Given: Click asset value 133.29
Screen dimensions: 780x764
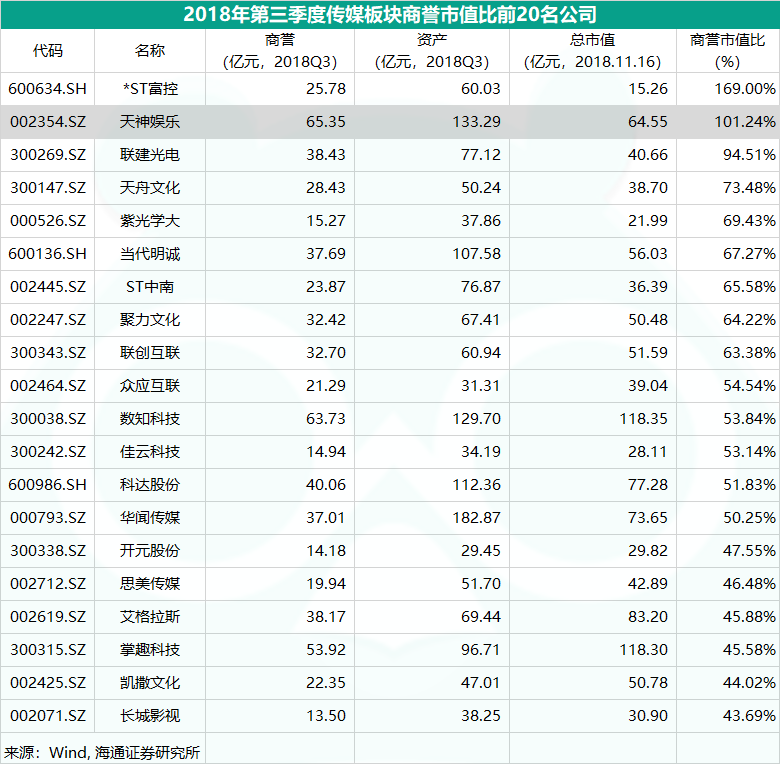Looking at the screenshot, I should [x=476, y=122].
